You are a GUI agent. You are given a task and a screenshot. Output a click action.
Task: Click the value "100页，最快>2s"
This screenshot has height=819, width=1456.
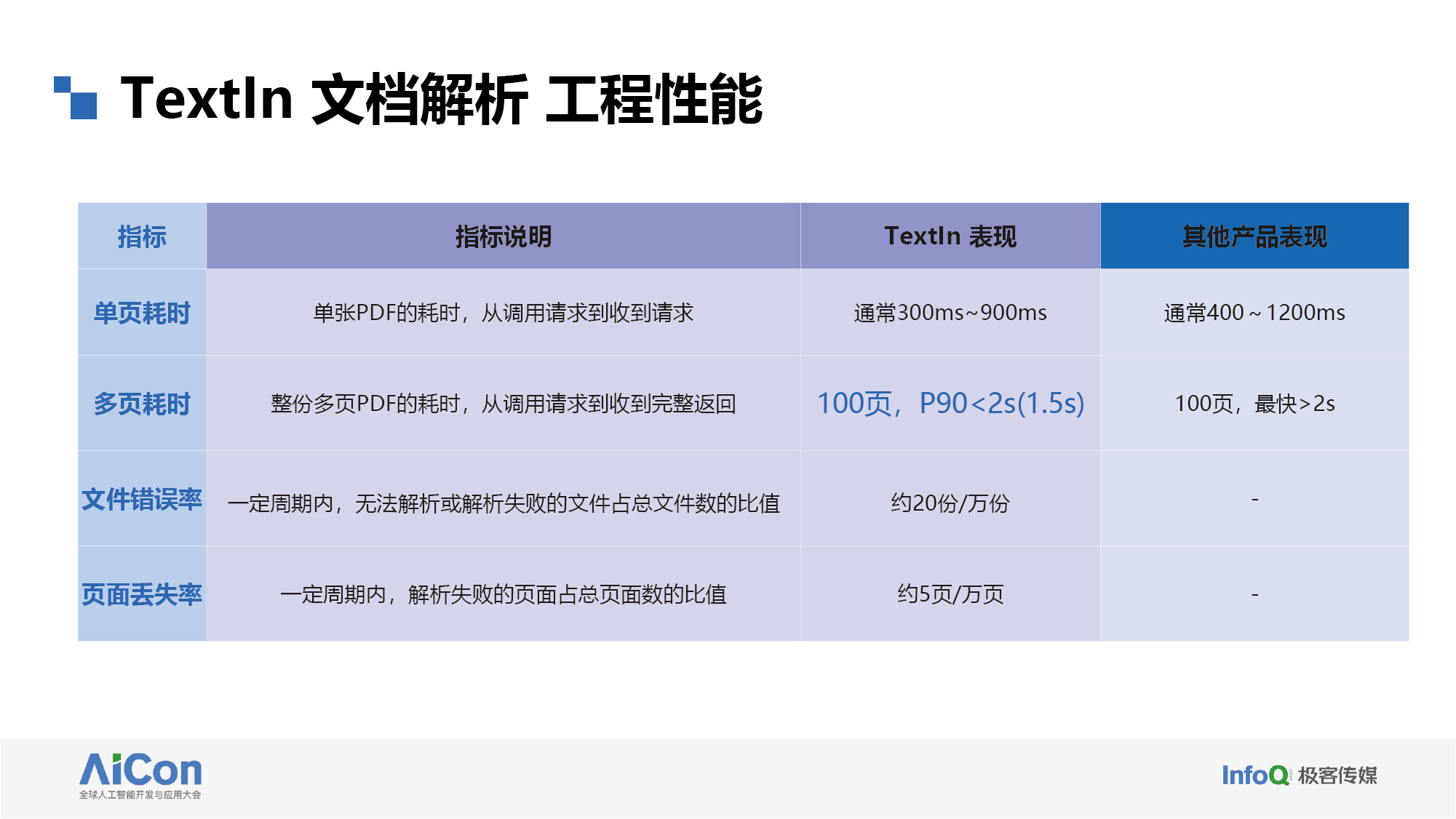1254,404
